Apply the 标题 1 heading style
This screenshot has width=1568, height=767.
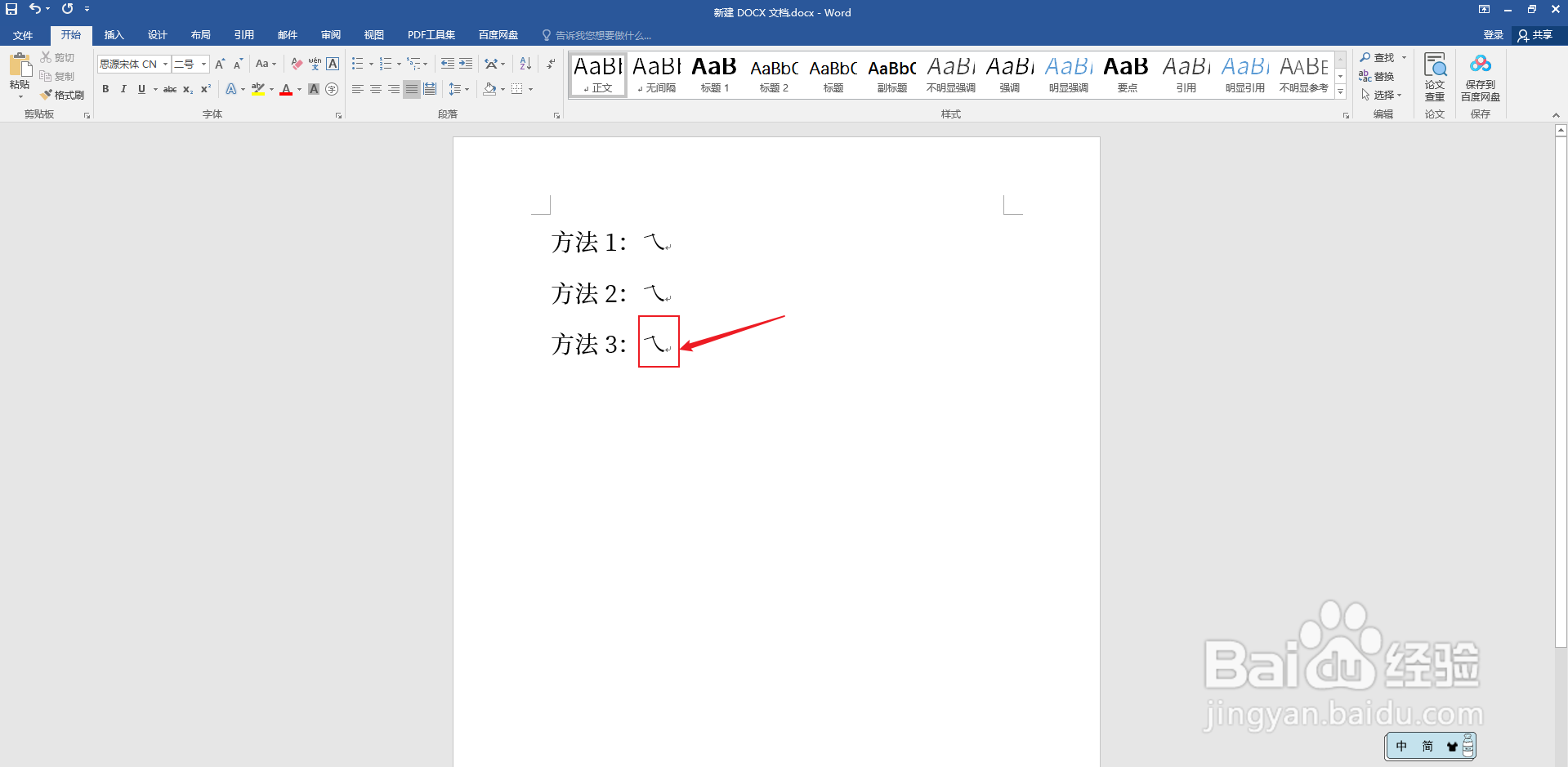[714, 74]
